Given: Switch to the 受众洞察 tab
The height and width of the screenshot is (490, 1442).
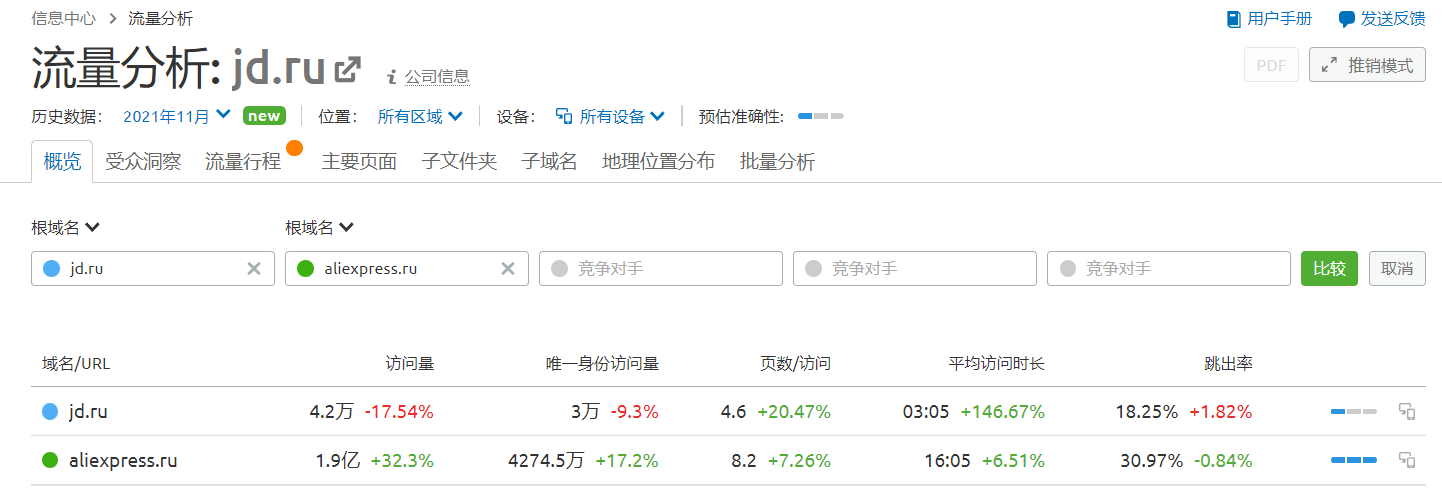Looking at the screenshot, I should [143, 161].
